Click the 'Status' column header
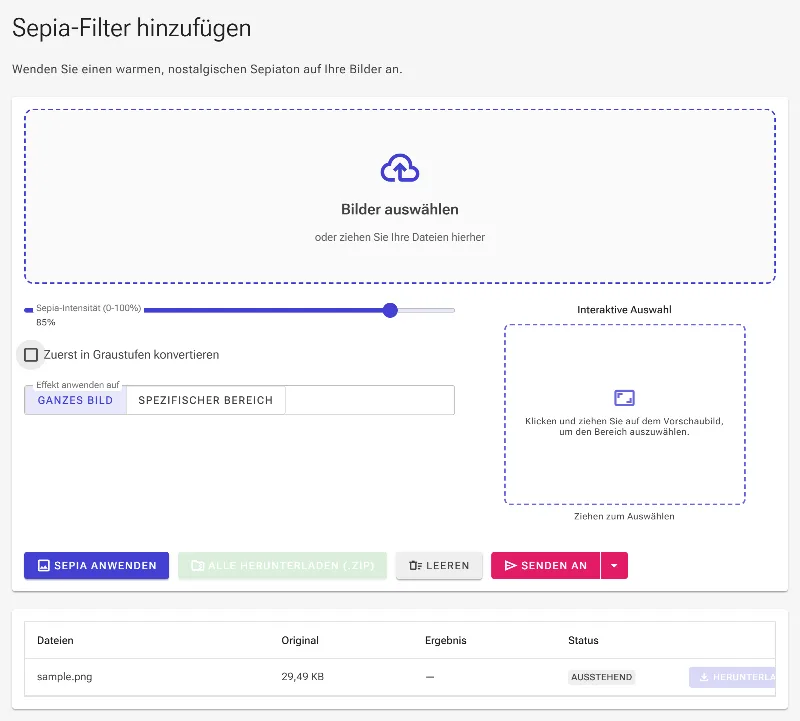Viewport: 800px width, 721px height. (583, 640)
